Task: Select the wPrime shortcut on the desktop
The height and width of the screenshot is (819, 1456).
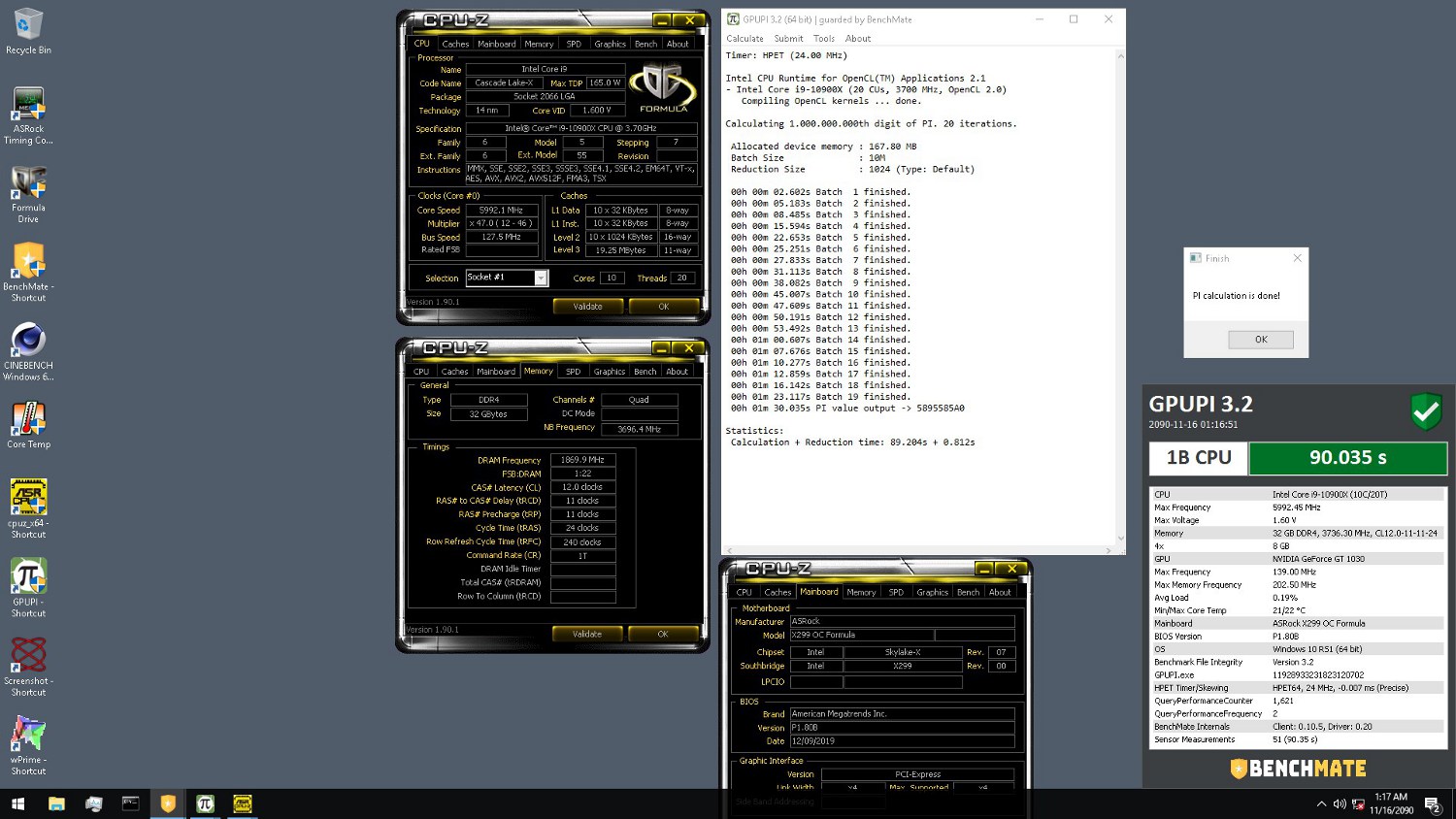Action: coord(28,745)
